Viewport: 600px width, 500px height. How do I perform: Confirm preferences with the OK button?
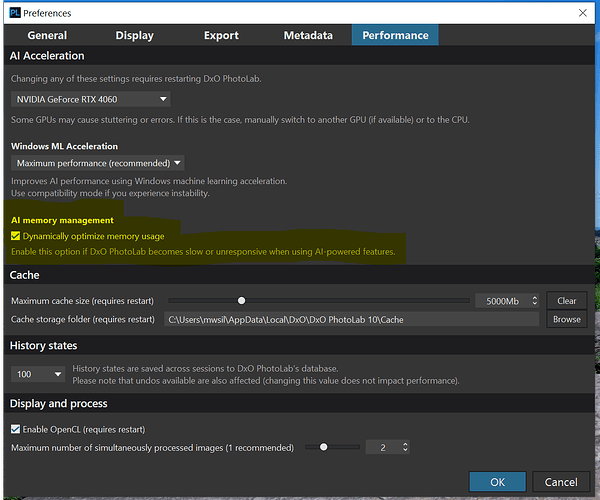coord(497,482)
